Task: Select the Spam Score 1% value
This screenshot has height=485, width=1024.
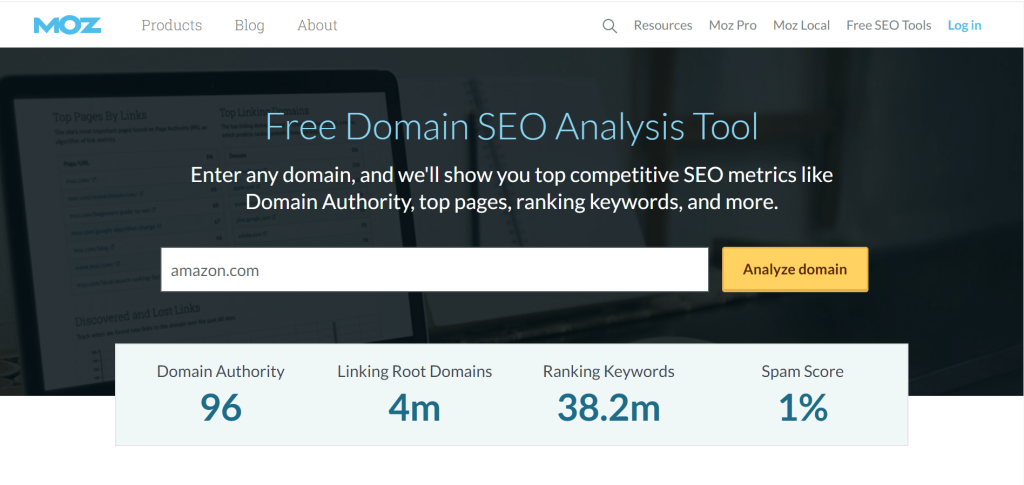Action: pos(802,408)
